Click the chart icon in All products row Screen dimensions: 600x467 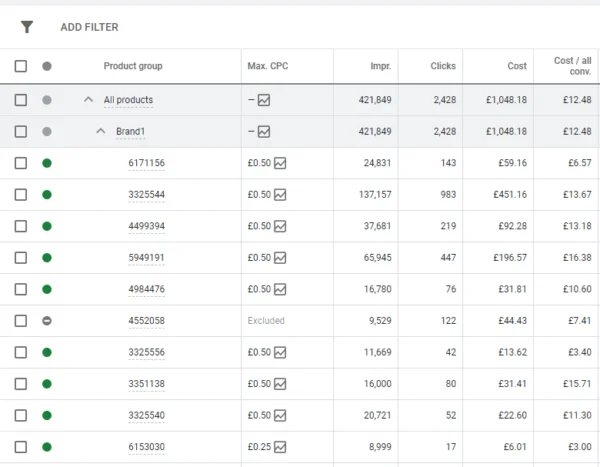pyautogui.click(x=264, y=100)
